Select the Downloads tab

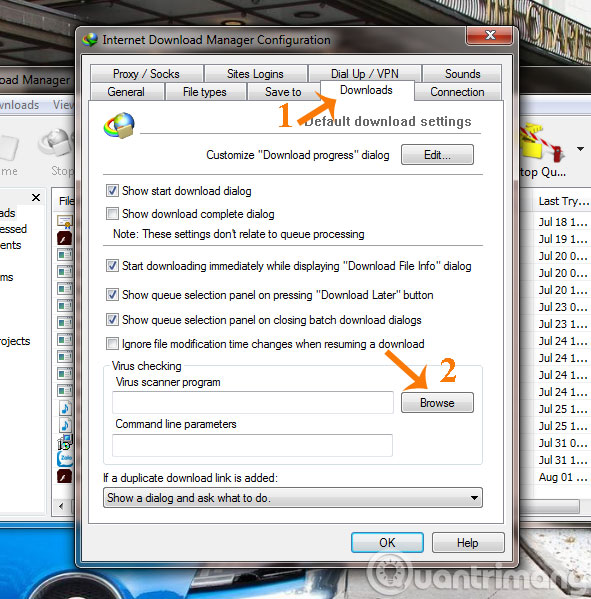tap(366, 90)
